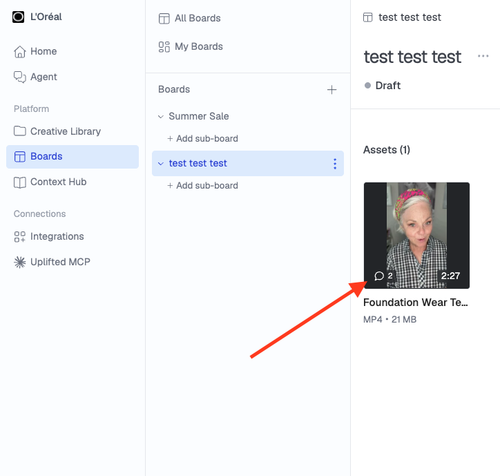Add sub-board under Summer Sale
500x476 pixels.
click(203, 139)
